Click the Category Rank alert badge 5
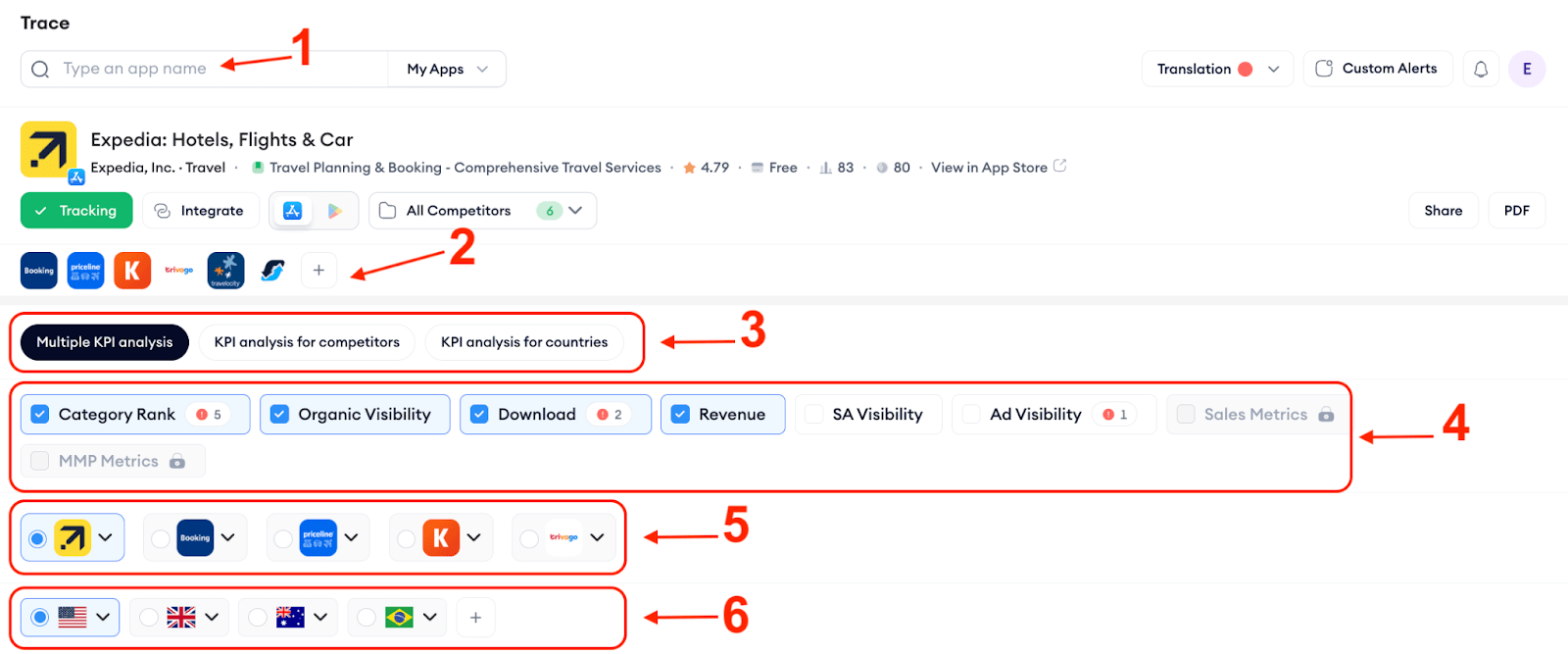The width and height of the screenshot is (1568, 654). pos(209,415)
